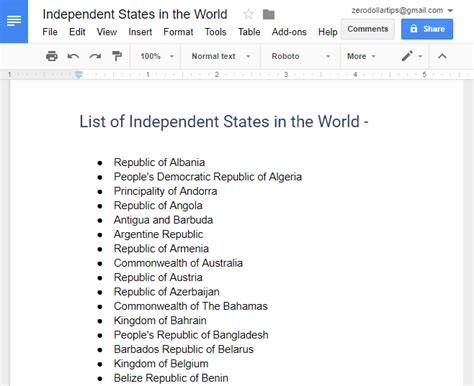Click the Kingdom of Belgium item
Viewport: 474px width, 386px height.
pyautogui.click(x=161, y=363)
